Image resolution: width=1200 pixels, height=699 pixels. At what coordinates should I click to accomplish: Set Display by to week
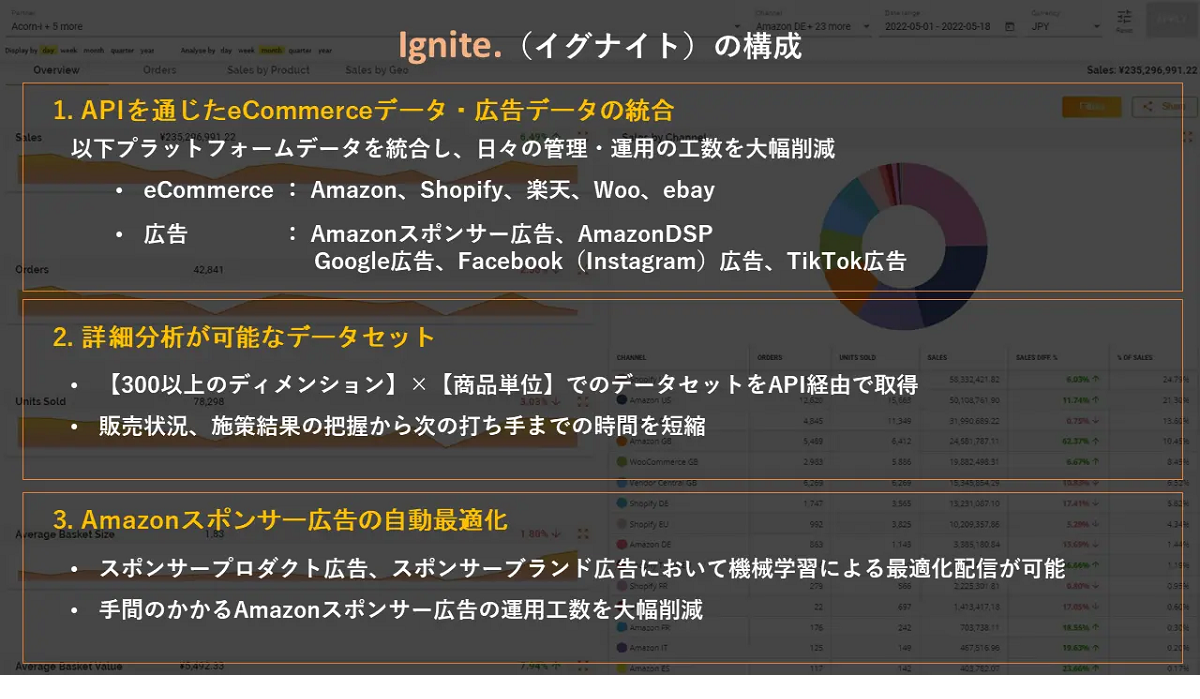[x=69, y=49]
